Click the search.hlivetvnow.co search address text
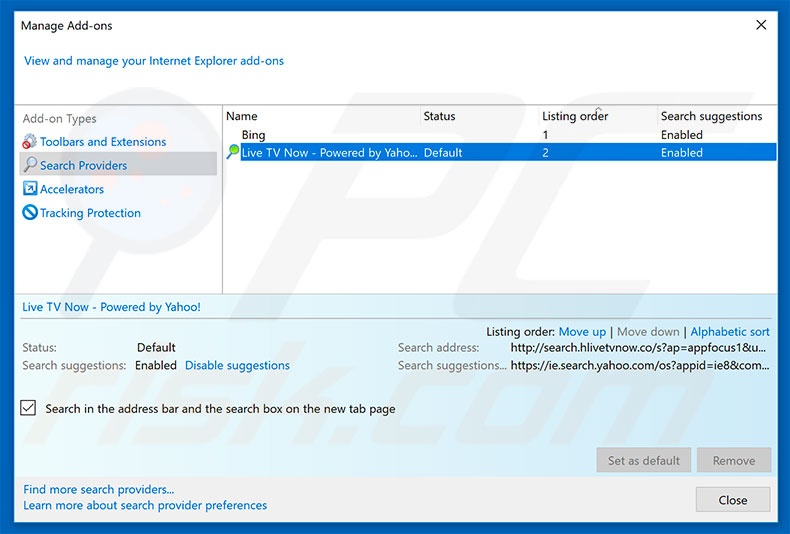 [x=638, y=347]
